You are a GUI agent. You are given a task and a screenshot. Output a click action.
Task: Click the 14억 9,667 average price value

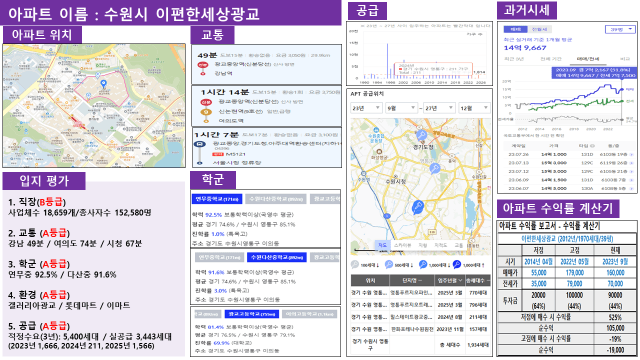[525, 48]
